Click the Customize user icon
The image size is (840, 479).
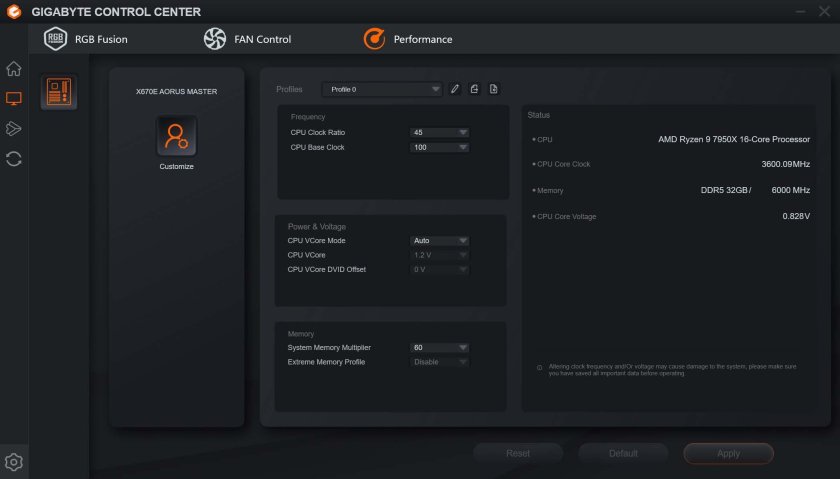pyautogui.click(x=176, y=136)
